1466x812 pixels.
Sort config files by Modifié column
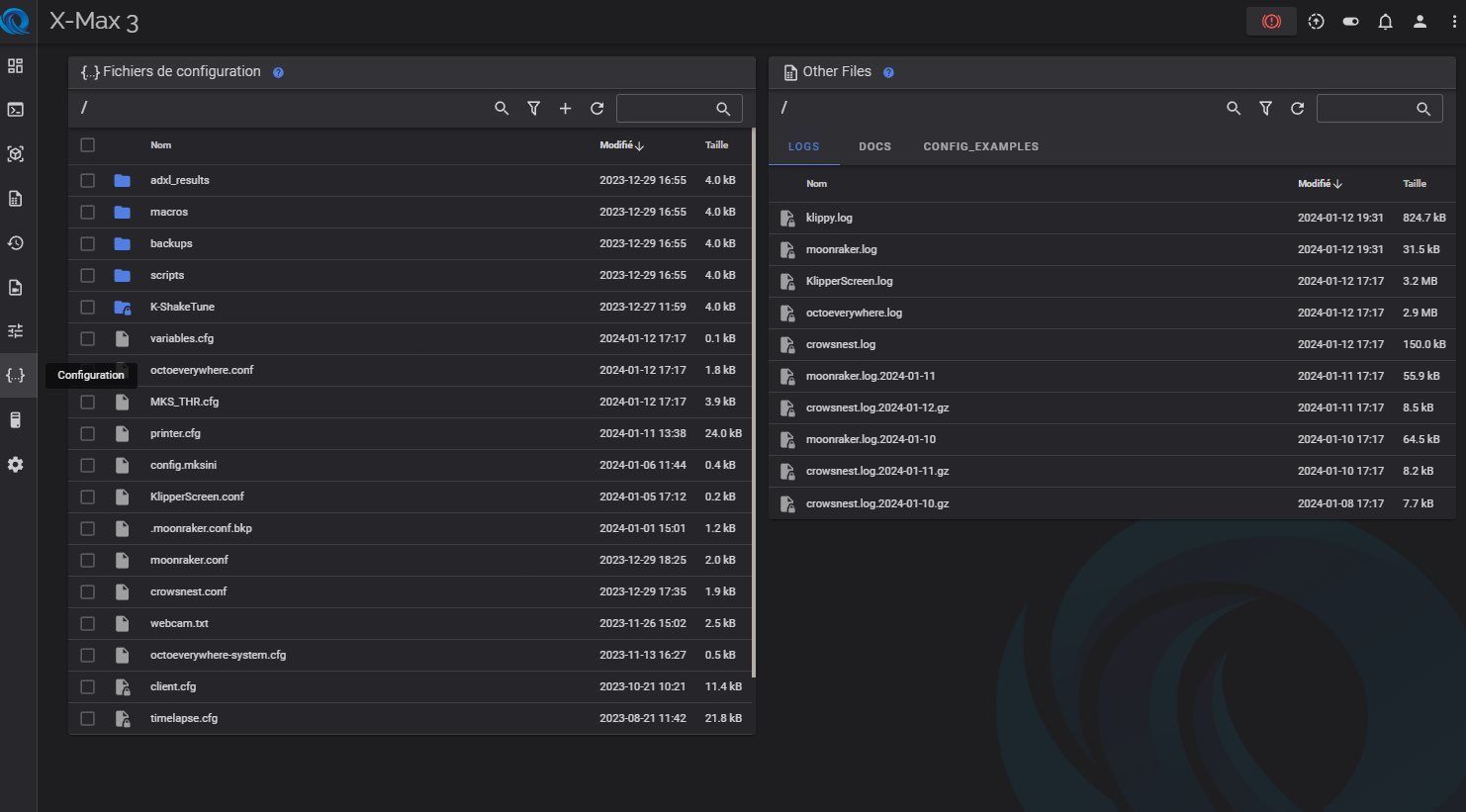click(621, 145)
